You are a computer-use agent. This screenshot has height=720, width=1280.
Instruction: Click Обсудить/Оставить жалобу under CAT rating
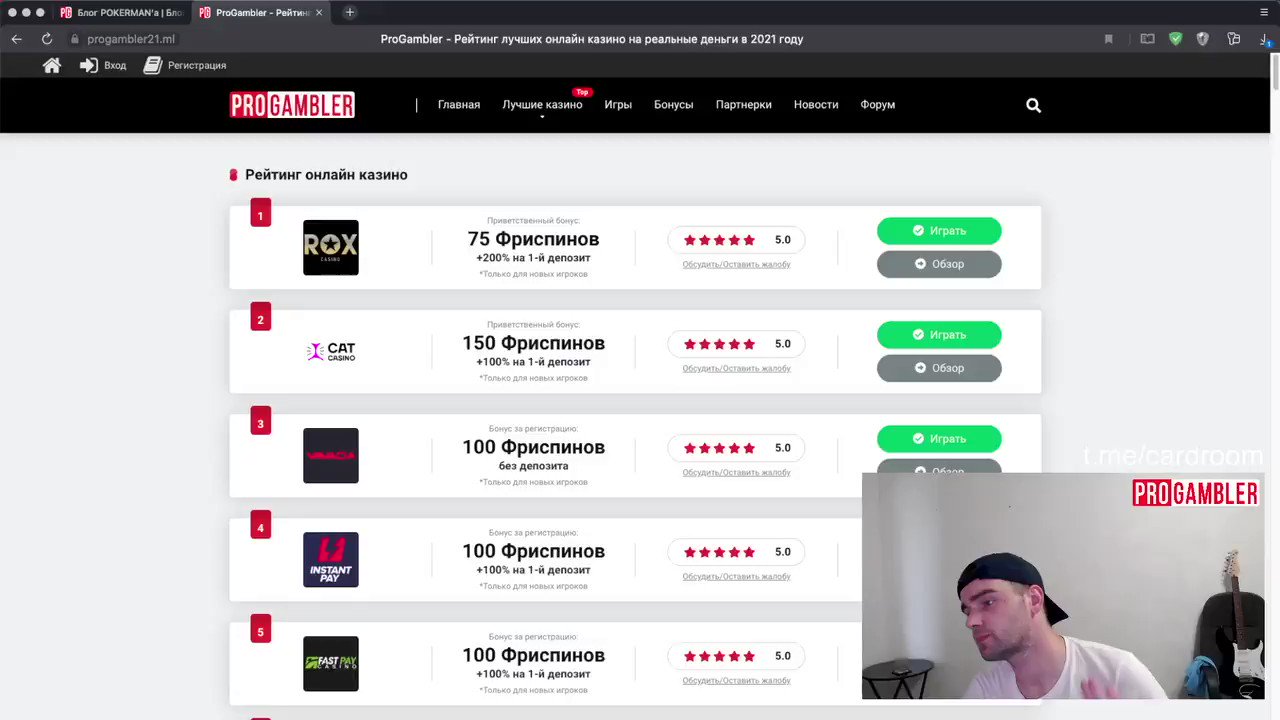coord(737,369)
